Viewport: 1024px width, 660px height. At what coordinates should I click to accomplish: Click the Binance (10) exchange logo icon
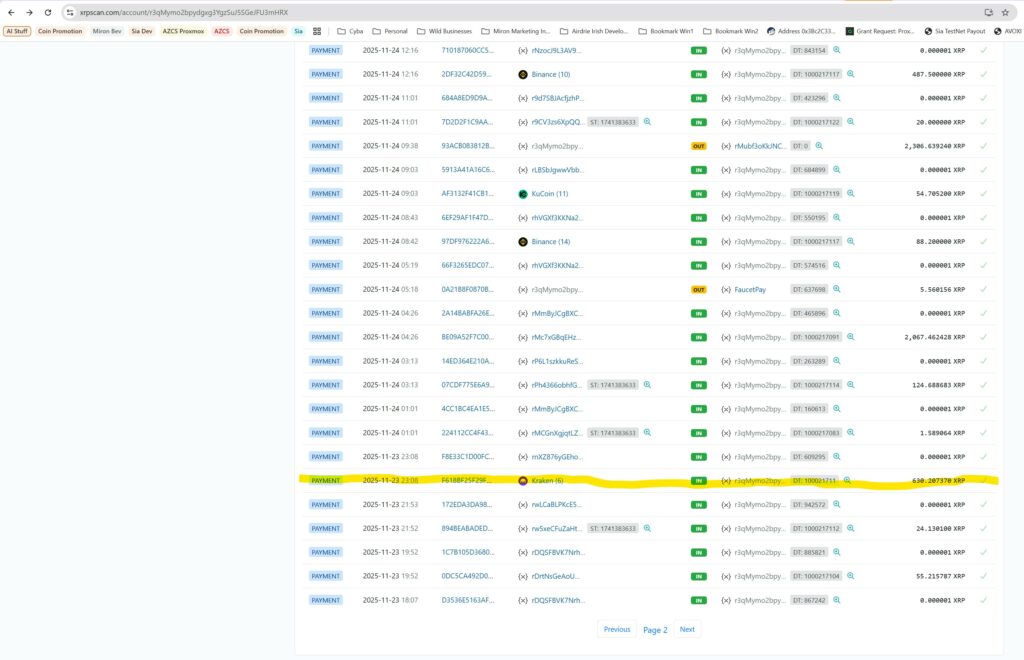pyautogui.click(x=522, y=74)
